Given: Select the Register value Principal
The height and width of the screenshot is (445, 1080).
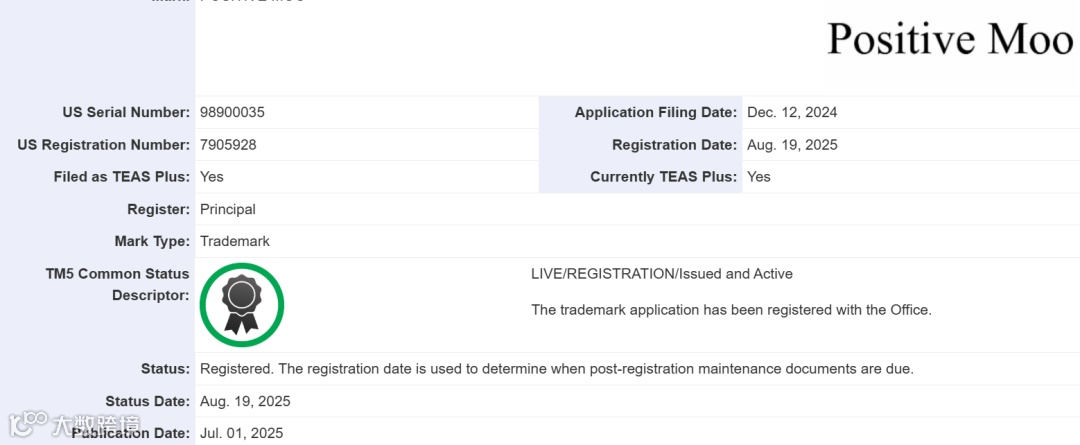Looking at the screenshot, I should coord(228,209).
